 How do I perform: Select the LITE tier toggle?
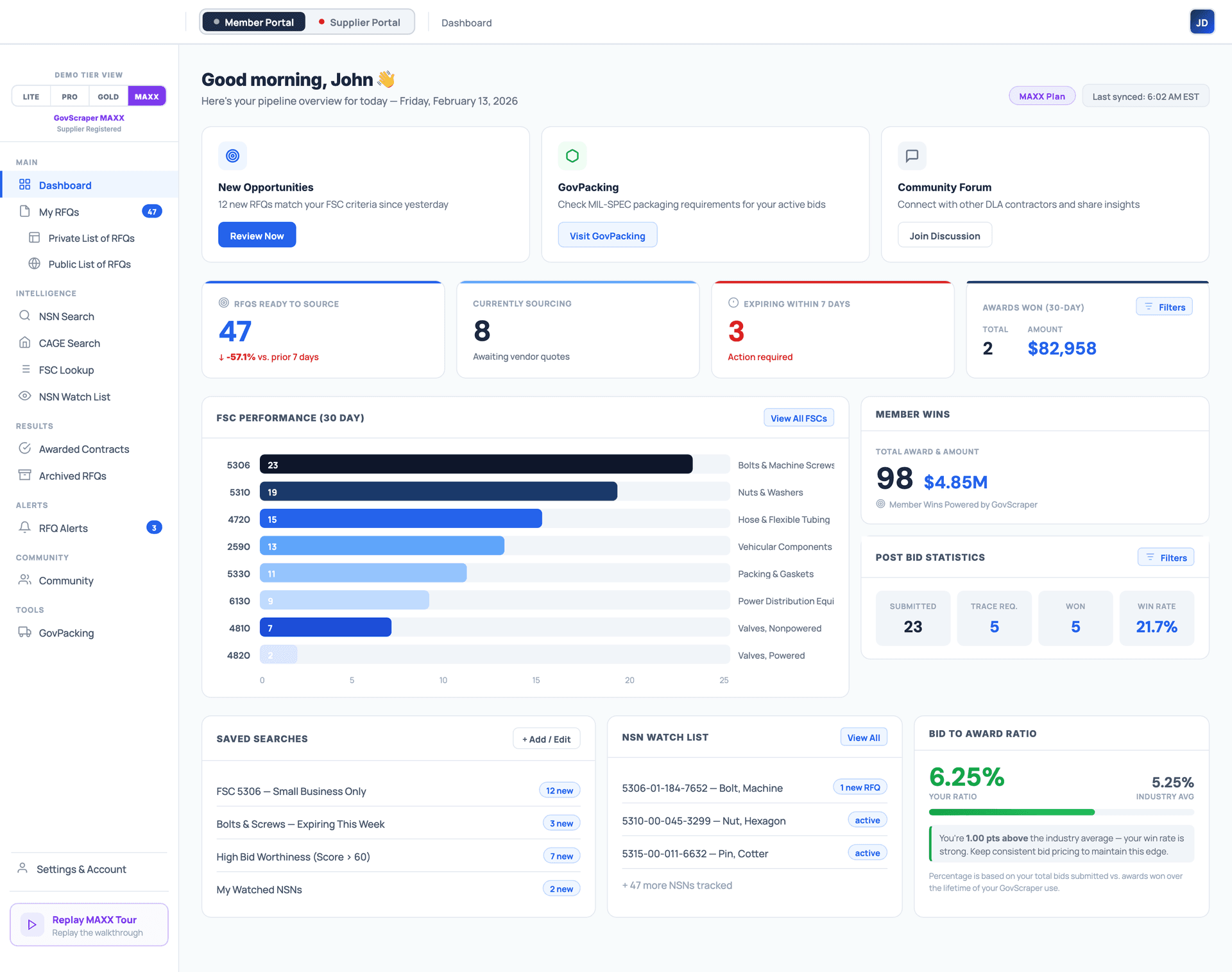(30, 96)
